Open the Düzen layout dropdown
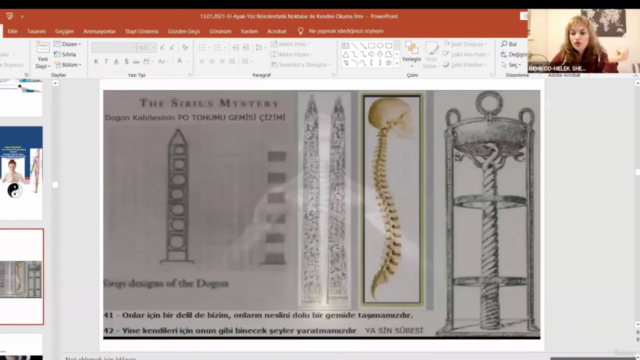This screenshot has width=640, height=360. point(68,44)
